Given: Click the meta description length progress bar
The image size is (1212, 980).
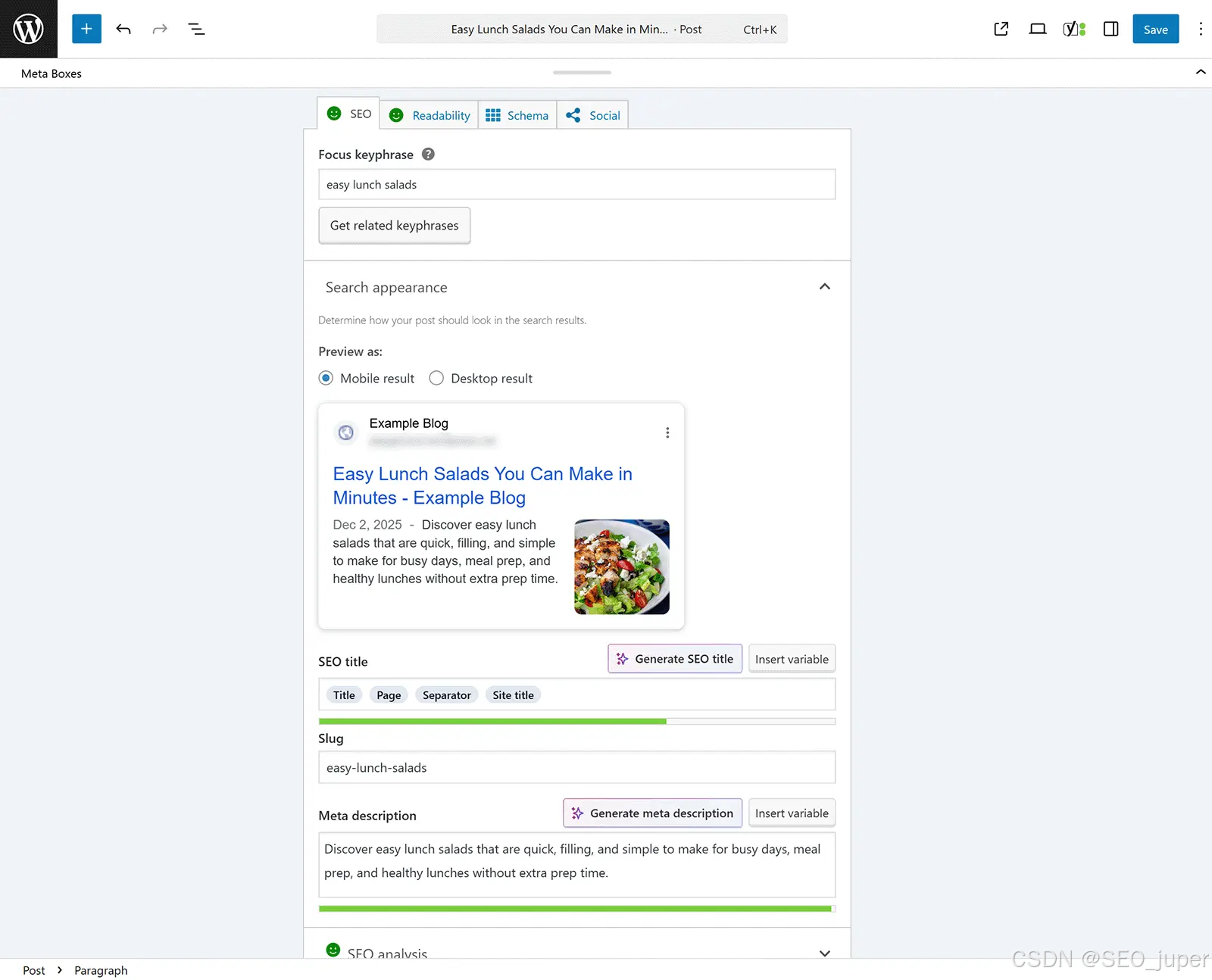Looking at the screenshot, I should (x=577, y=908).
